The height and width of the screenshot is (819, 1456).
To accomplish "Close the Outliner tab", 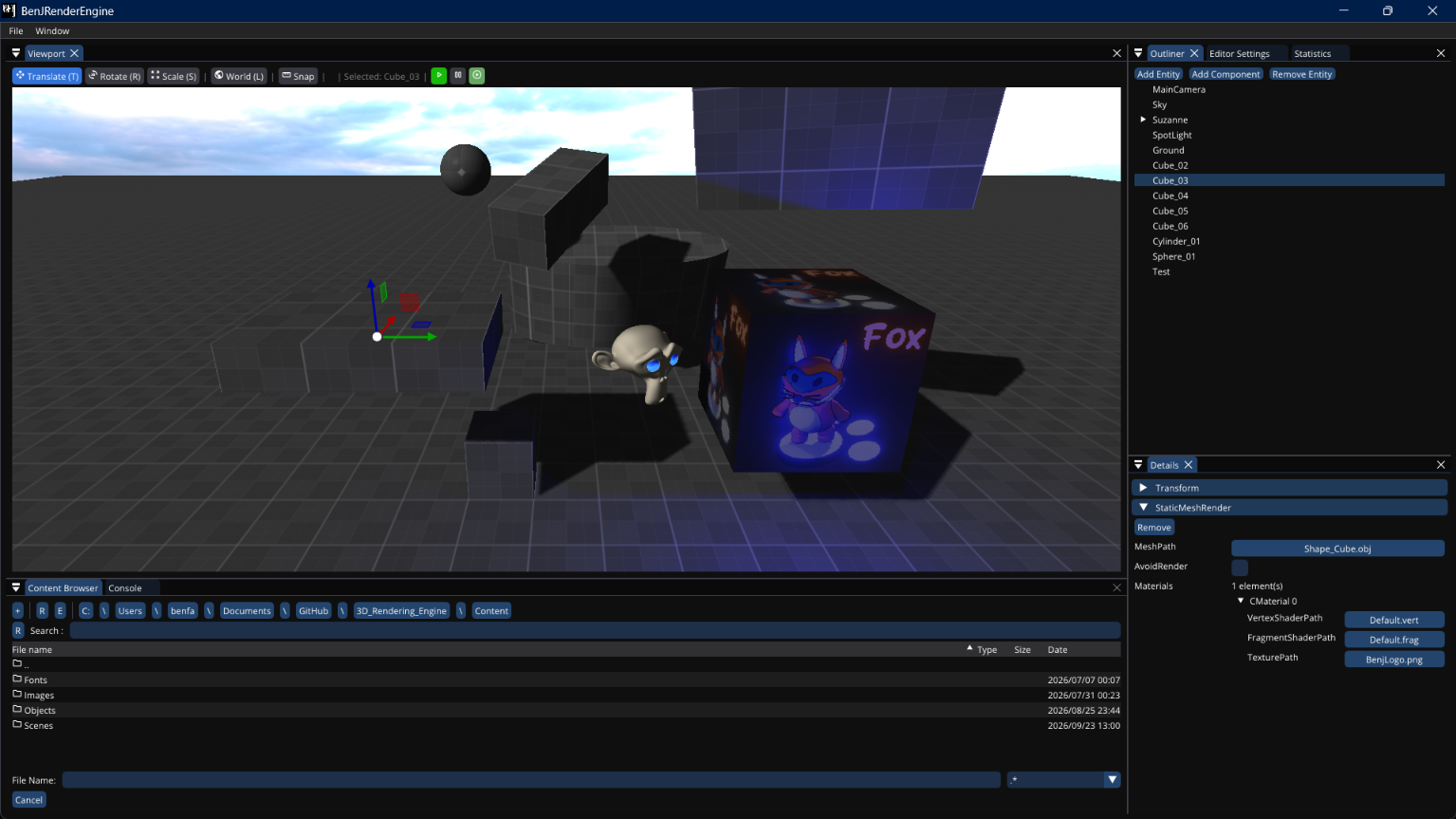I will 1194,53.
